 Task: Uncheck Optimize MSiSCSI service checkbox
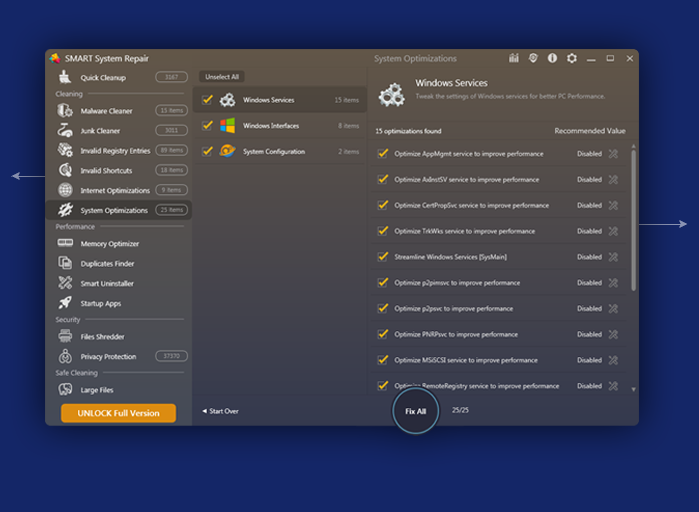coord(382,360)
